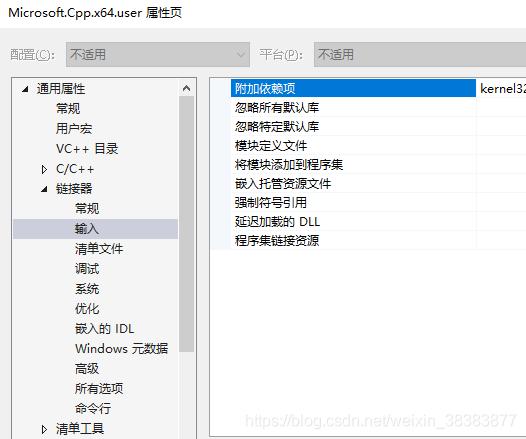
Task: Click the tree scrollbar up arrow
Action: [x=187, y=88]
